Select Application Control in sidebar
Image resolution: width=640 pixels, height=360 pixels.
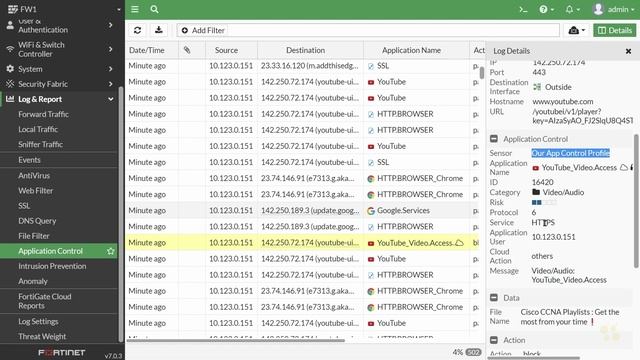click(x=51, y=251)
